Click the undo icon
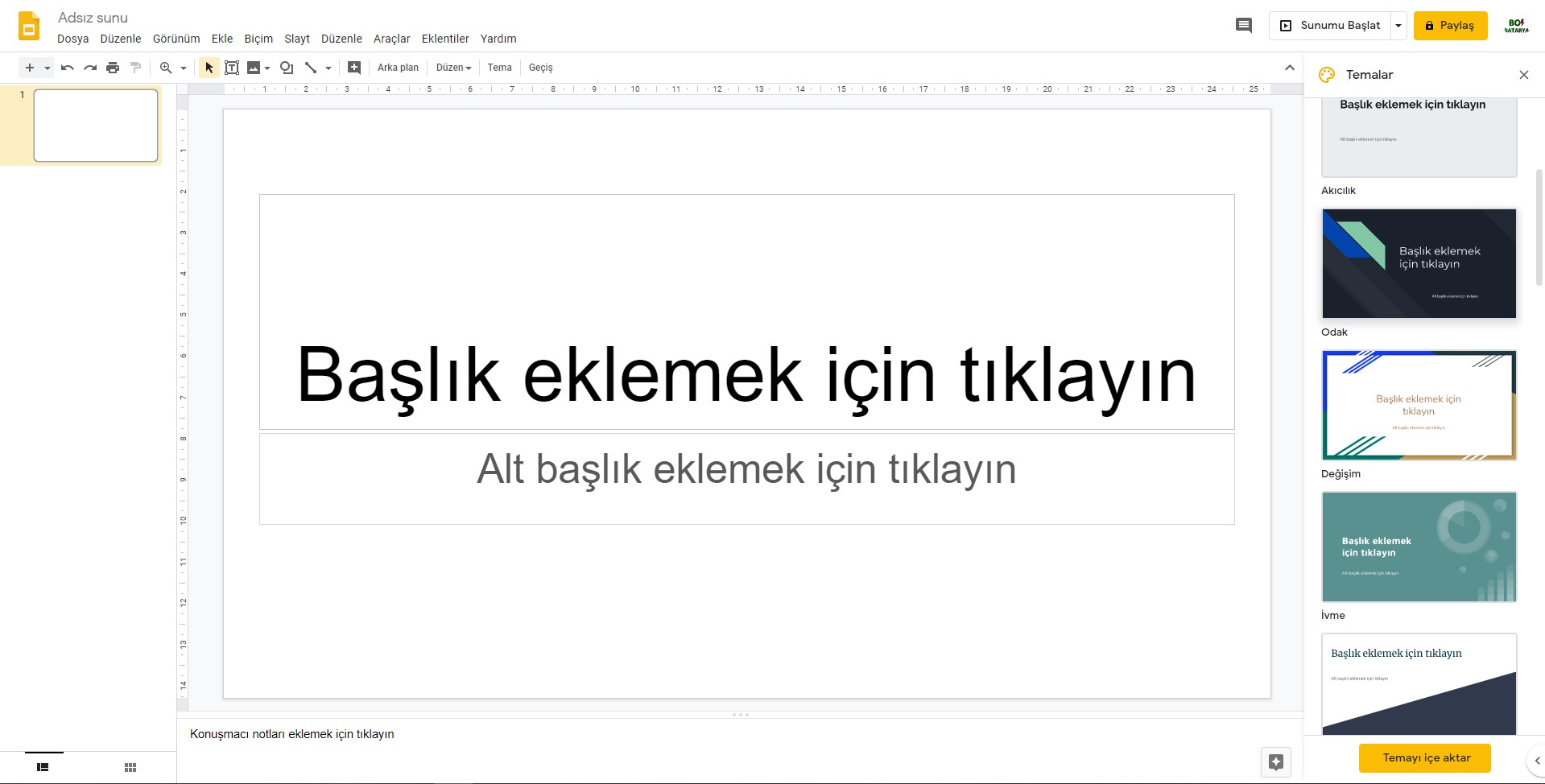 click(x=67, y=68)
